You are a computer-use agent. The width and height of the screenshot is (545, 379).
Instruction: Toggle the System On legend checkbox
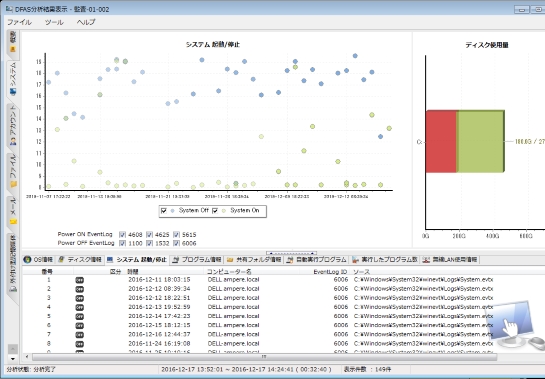(x=215, y=211)
